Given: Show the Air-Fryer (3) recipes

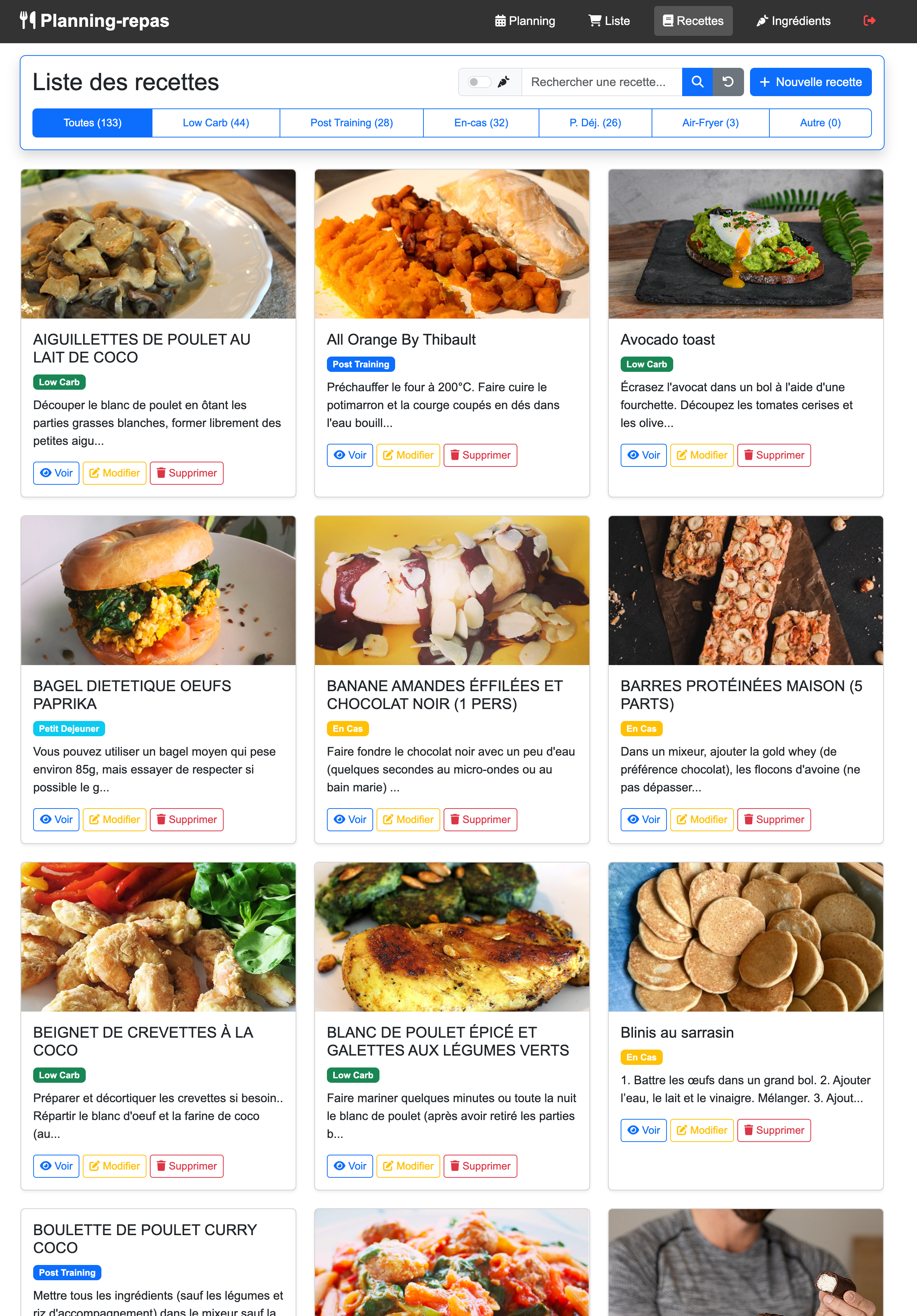Looking at the screenshot, I should point(710,123).
